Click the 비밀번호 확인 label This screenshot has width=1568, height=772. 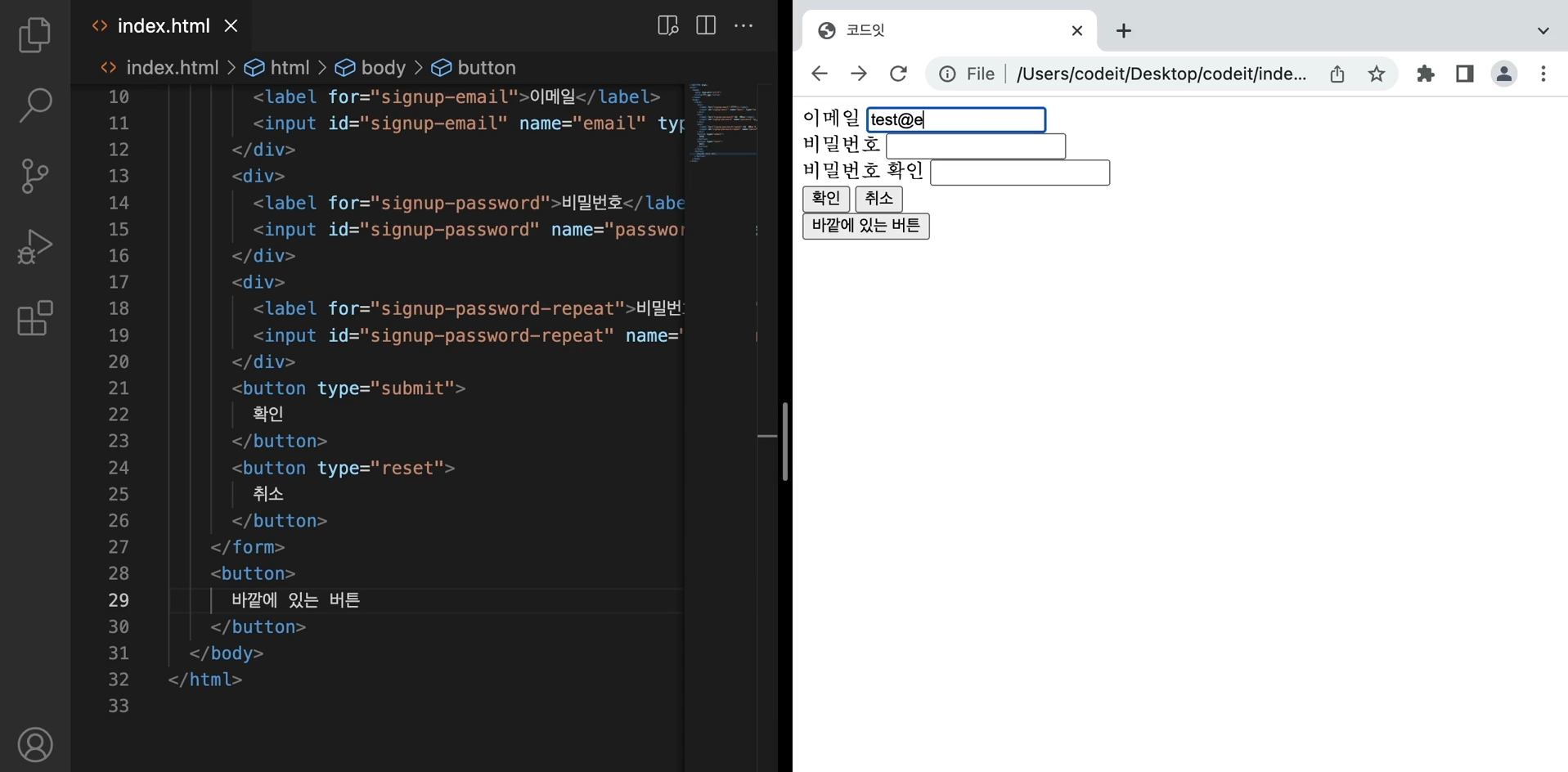click(x=864, y=171)
